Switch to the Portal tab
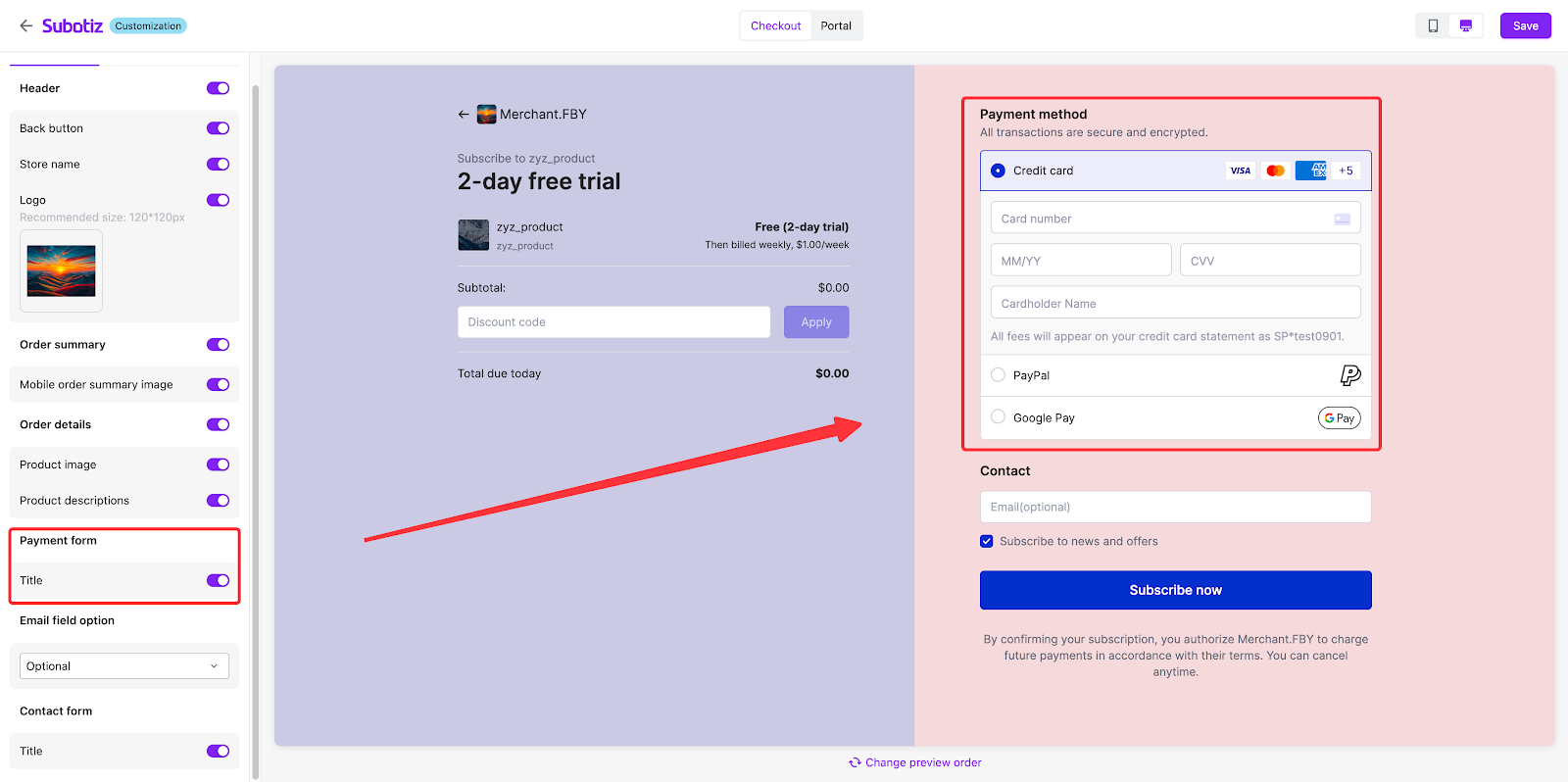Viewport: 1568px width, 782px height. 836,25
